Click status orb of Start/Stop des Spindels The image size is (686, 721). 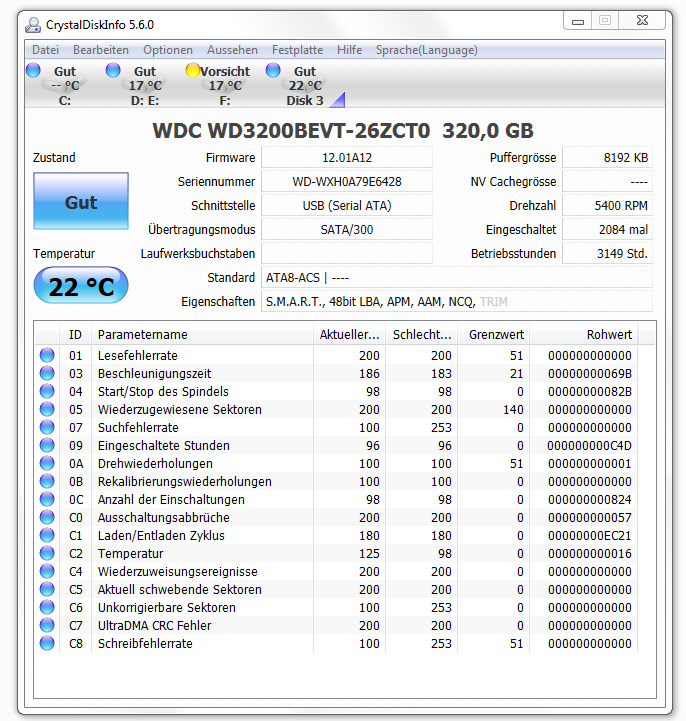point(47,391)
